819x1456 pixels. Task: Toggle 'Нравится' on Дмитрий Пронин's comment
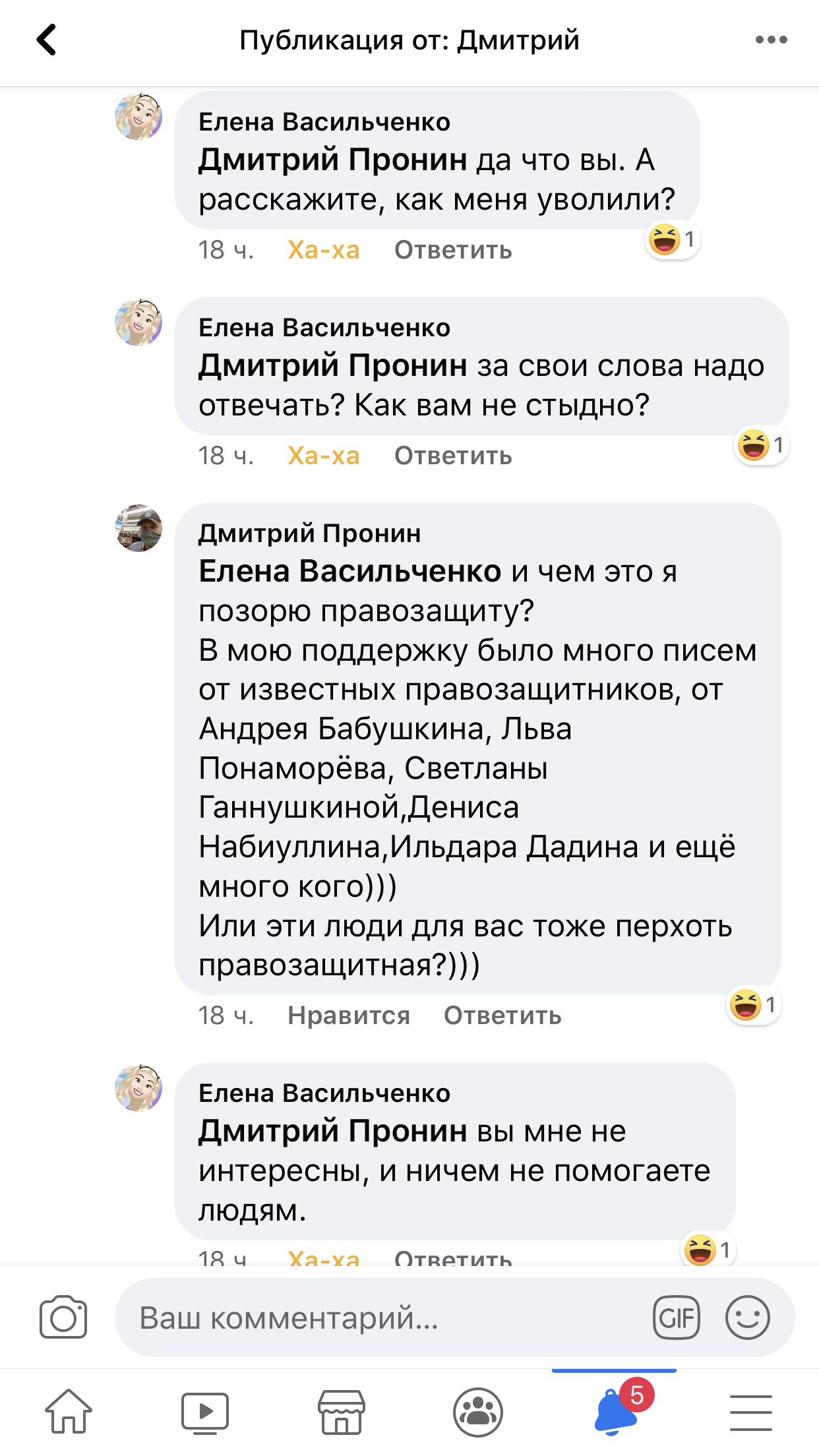(x=349, y=1016)
